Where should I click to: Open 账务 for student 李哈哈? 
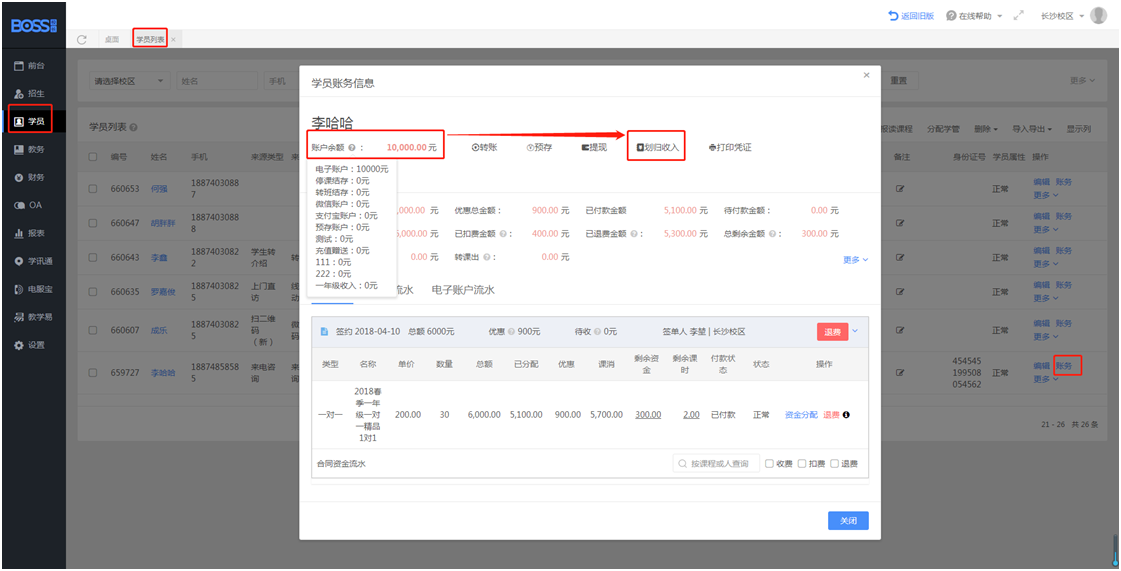[x=1064, y=365]
